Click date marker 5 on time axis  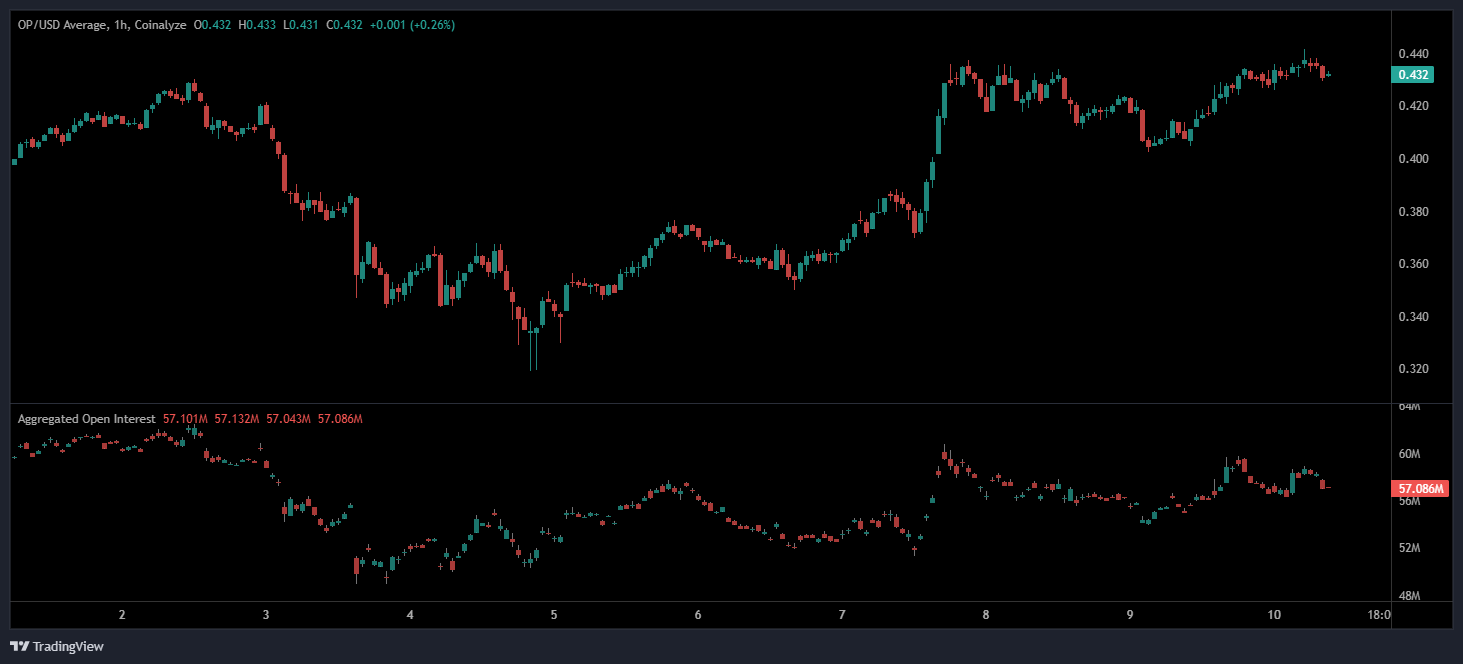554,615
